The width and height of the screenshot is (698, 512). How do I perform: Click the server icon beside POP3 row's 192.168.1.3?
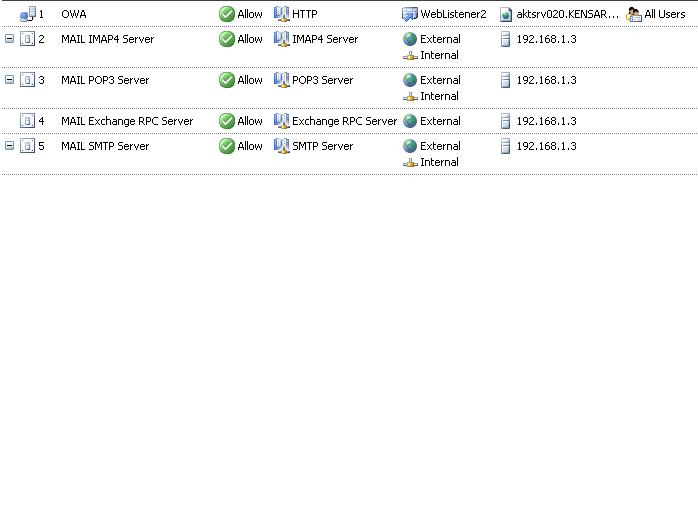505,80
